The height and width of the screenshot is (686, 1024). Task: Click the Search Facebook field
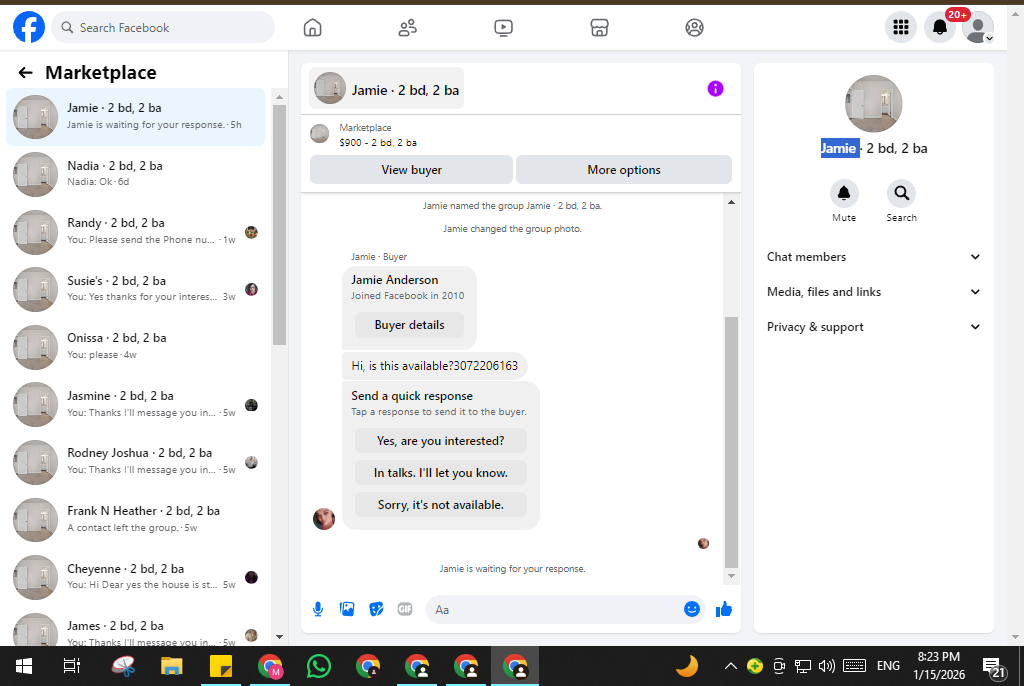tap(163, 27)
